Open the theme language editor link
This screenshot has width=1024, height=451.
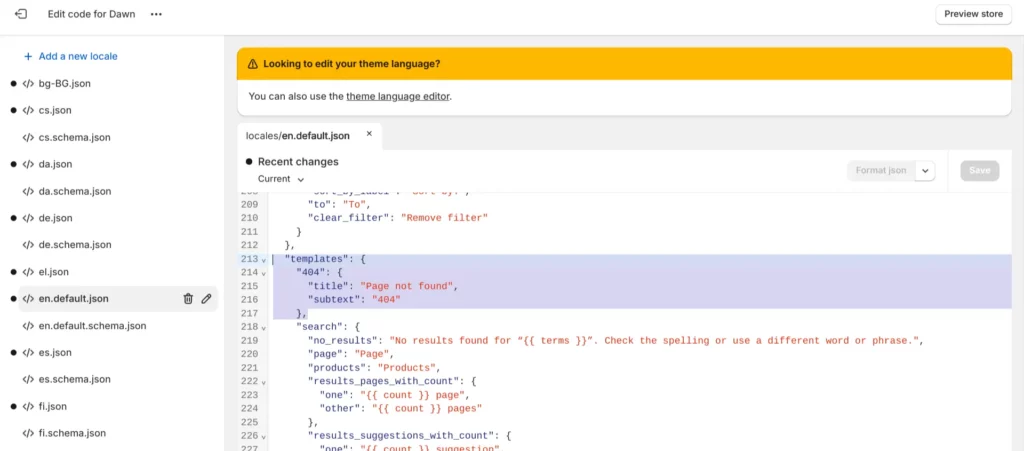[398, 97]
